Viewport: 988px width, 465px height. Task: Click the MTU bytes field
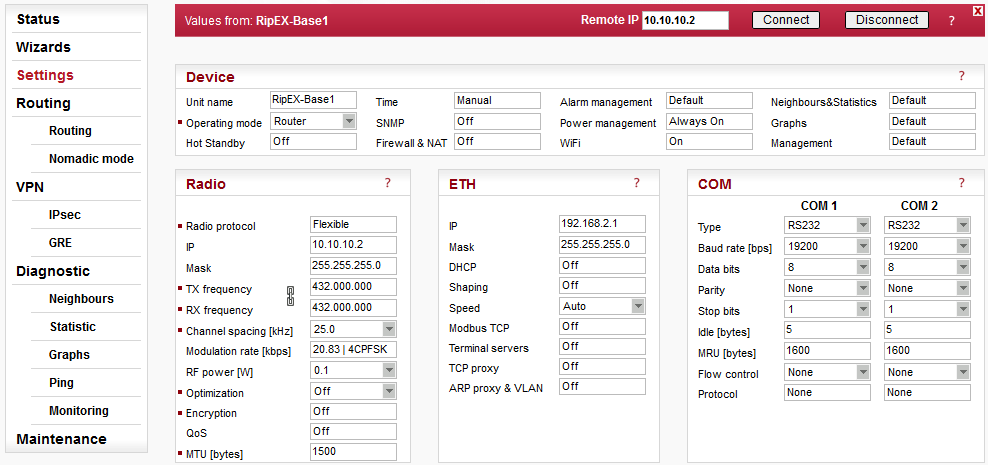(x=353, y=452)
